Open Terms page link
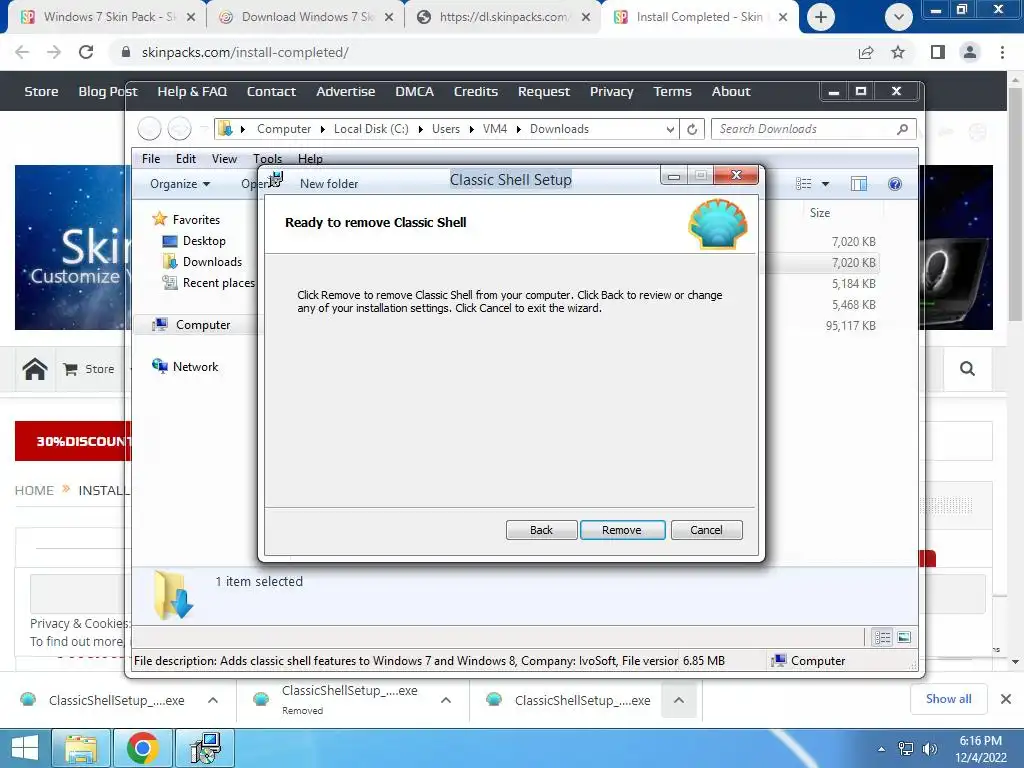This screenshot has width=1024, height=768. pos(672,91)
